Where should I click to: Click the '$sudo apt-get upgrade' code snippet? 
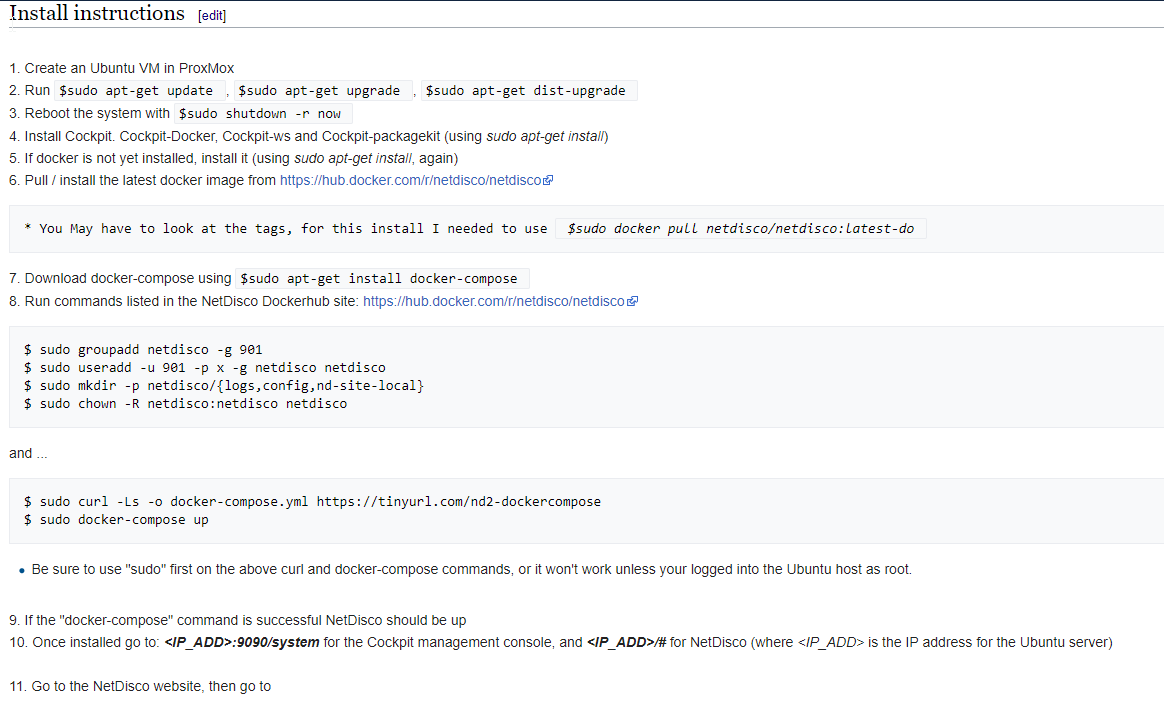point(323,91)
